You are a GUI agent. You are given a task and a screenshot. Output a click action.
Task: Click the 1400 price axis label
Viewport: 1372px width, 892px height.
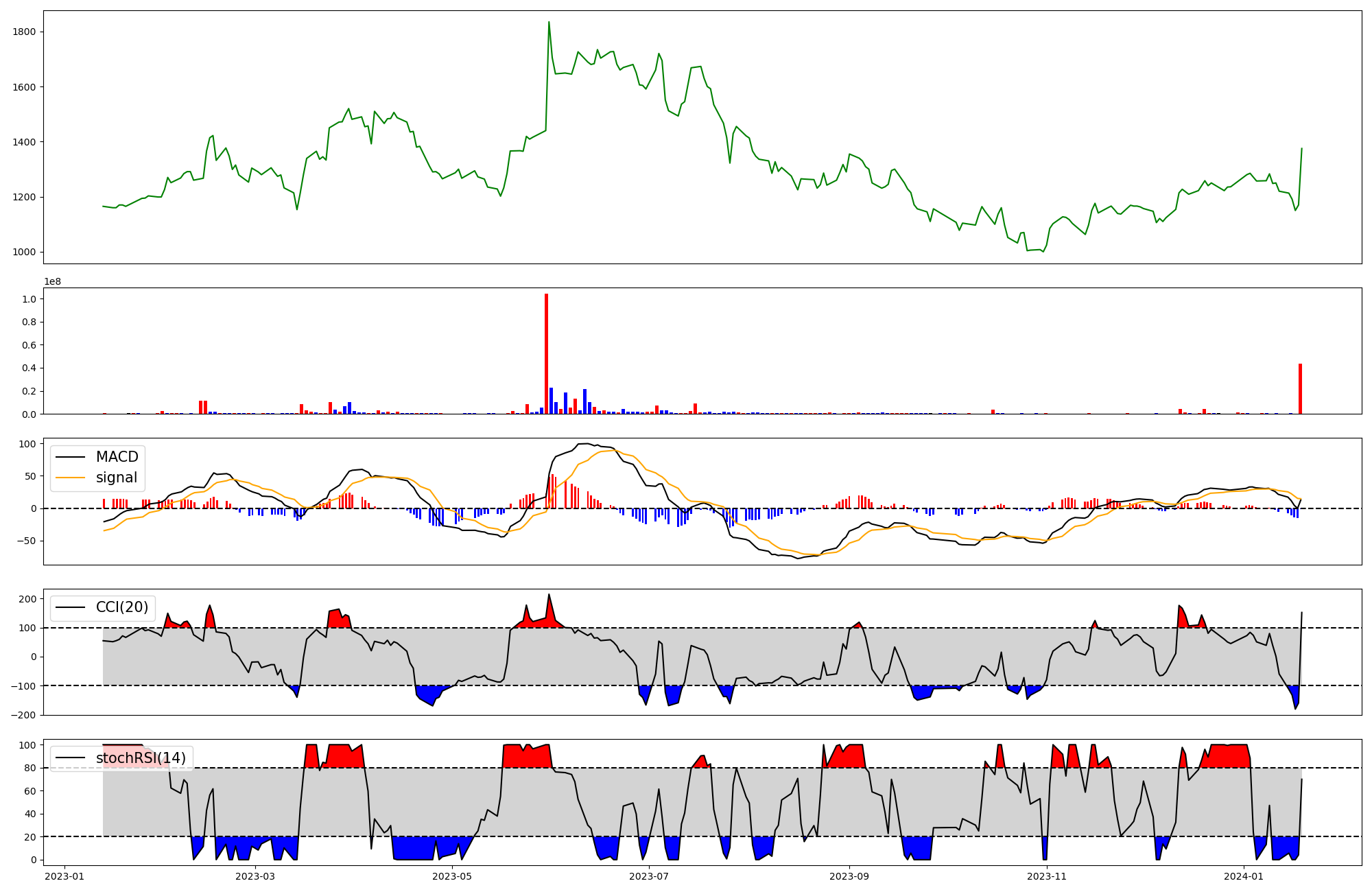click(25, 142)
